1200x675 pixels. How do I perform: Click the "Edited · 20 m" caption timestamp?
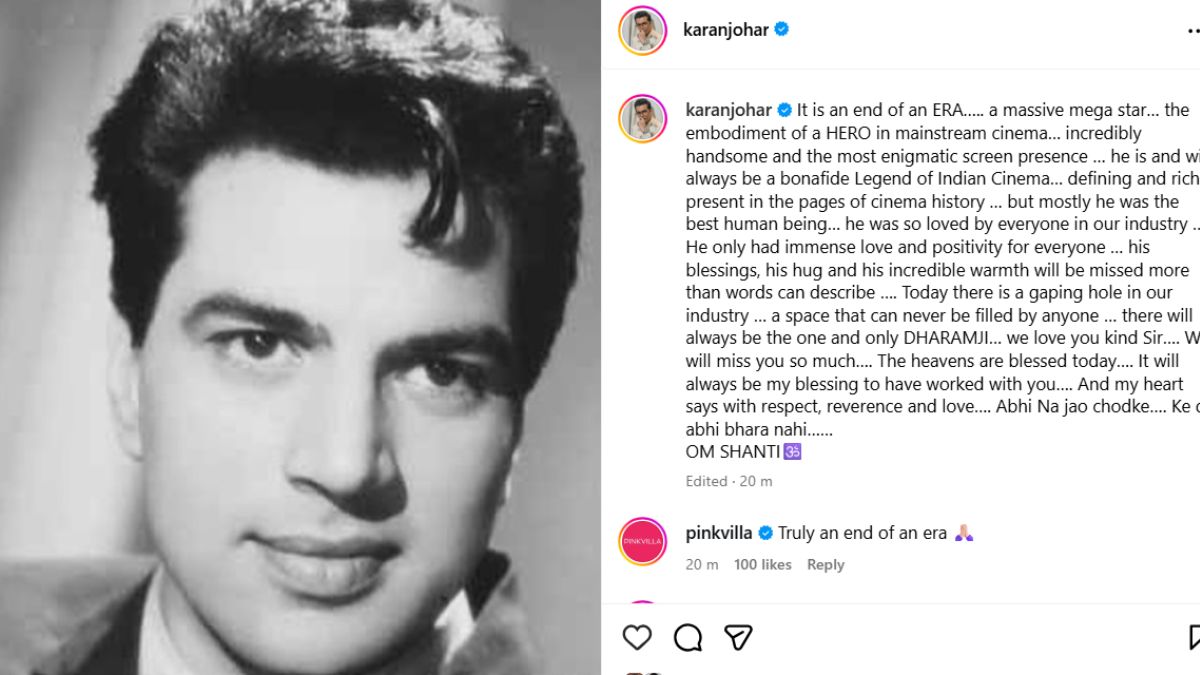click(728, 481)
